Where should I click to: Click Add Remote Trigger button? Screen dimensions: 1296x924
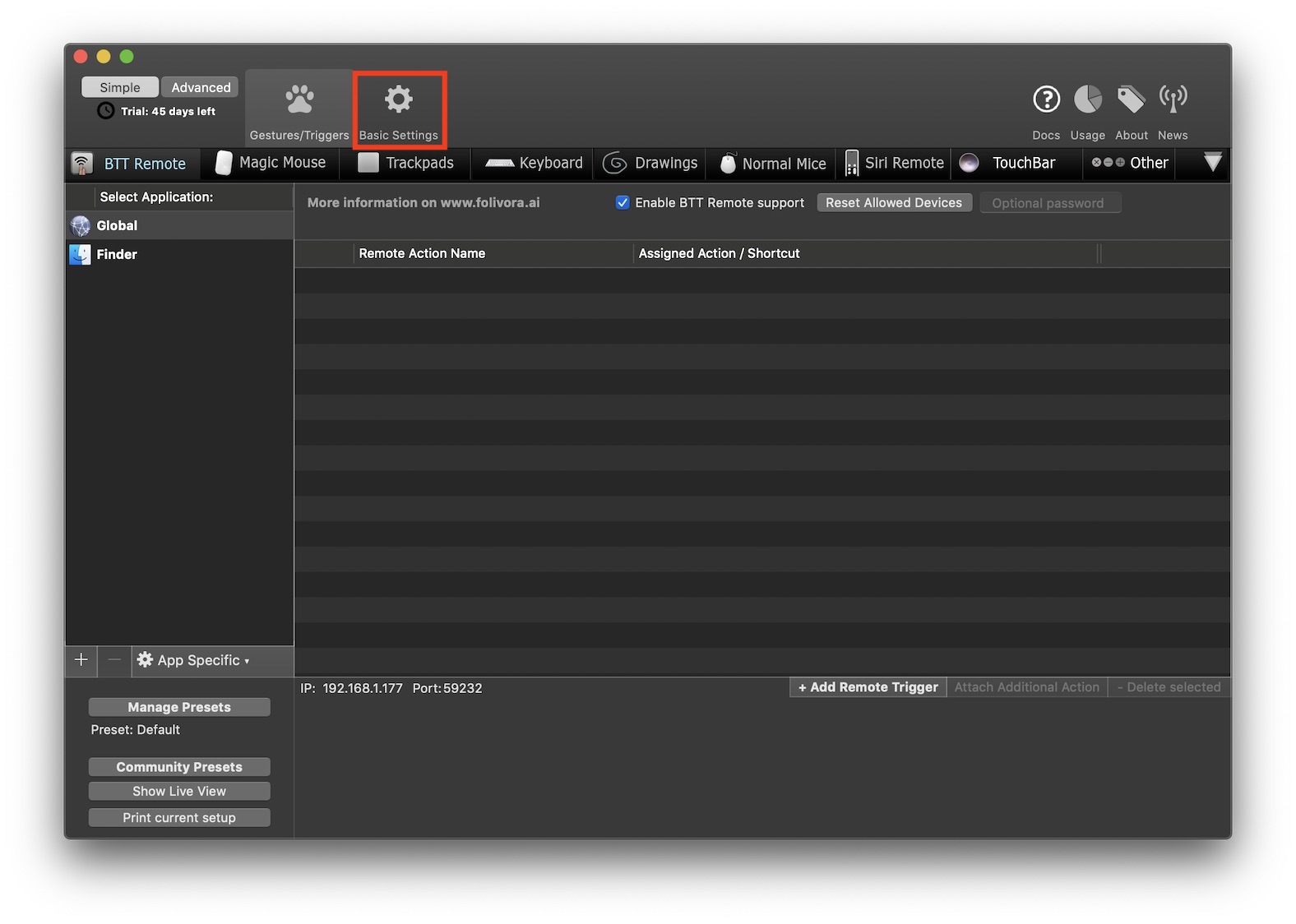(868, 687)
